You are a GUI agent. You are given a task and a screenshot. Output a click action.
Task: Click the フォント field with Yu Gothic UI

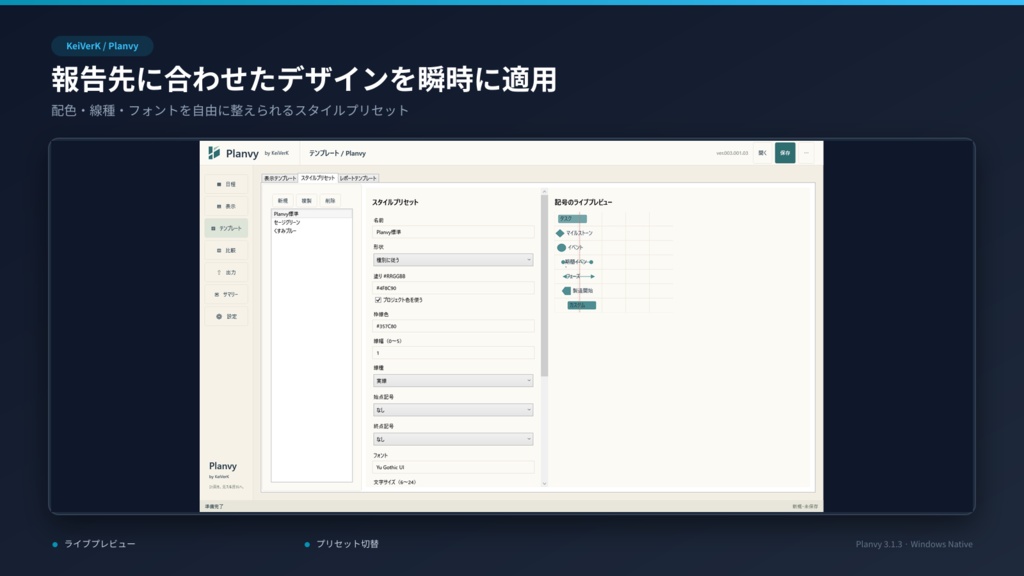(x=453, y=468)
